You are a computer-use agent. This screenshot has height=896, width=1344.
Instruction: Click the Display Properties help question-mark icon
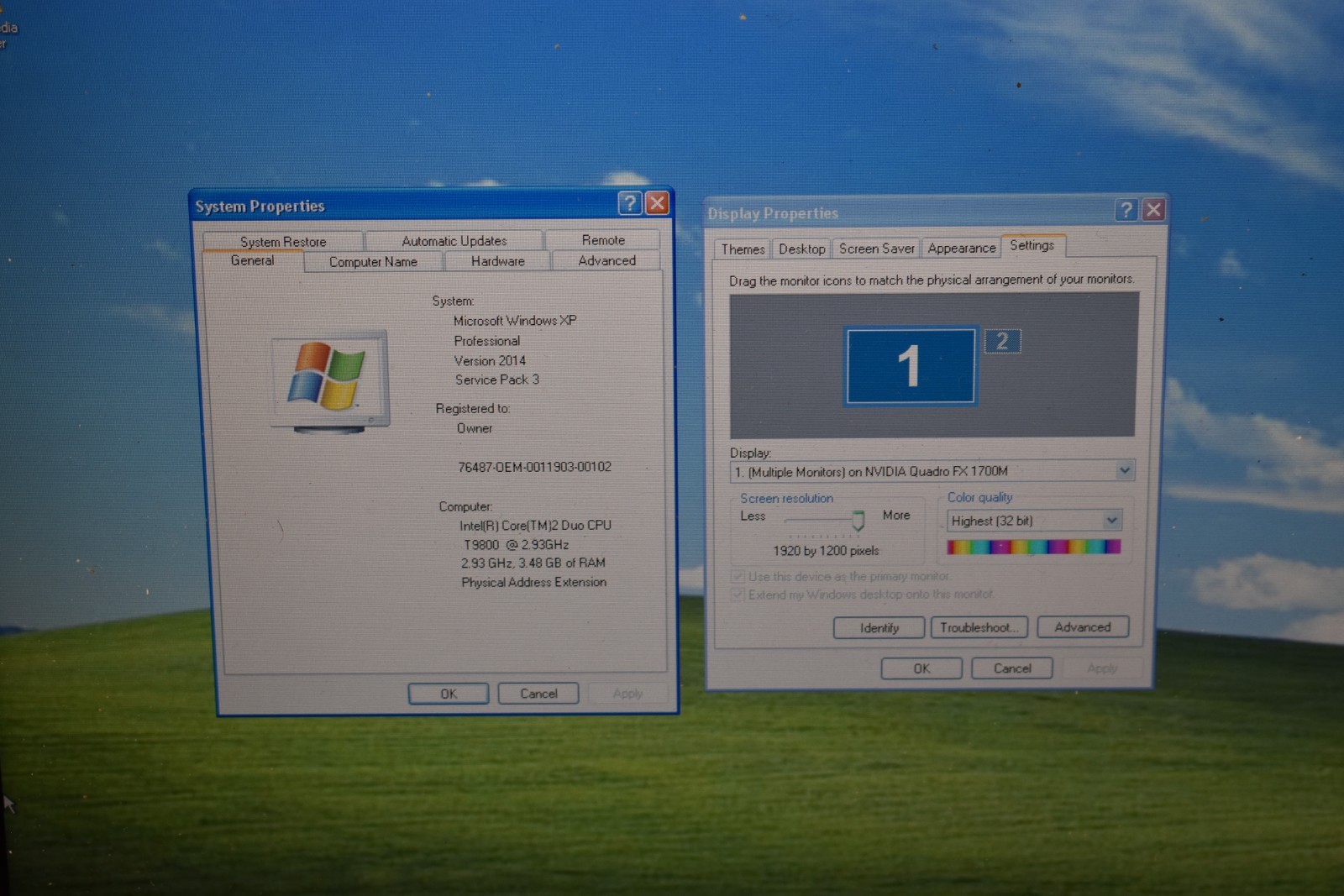[x=1126, y=210]
